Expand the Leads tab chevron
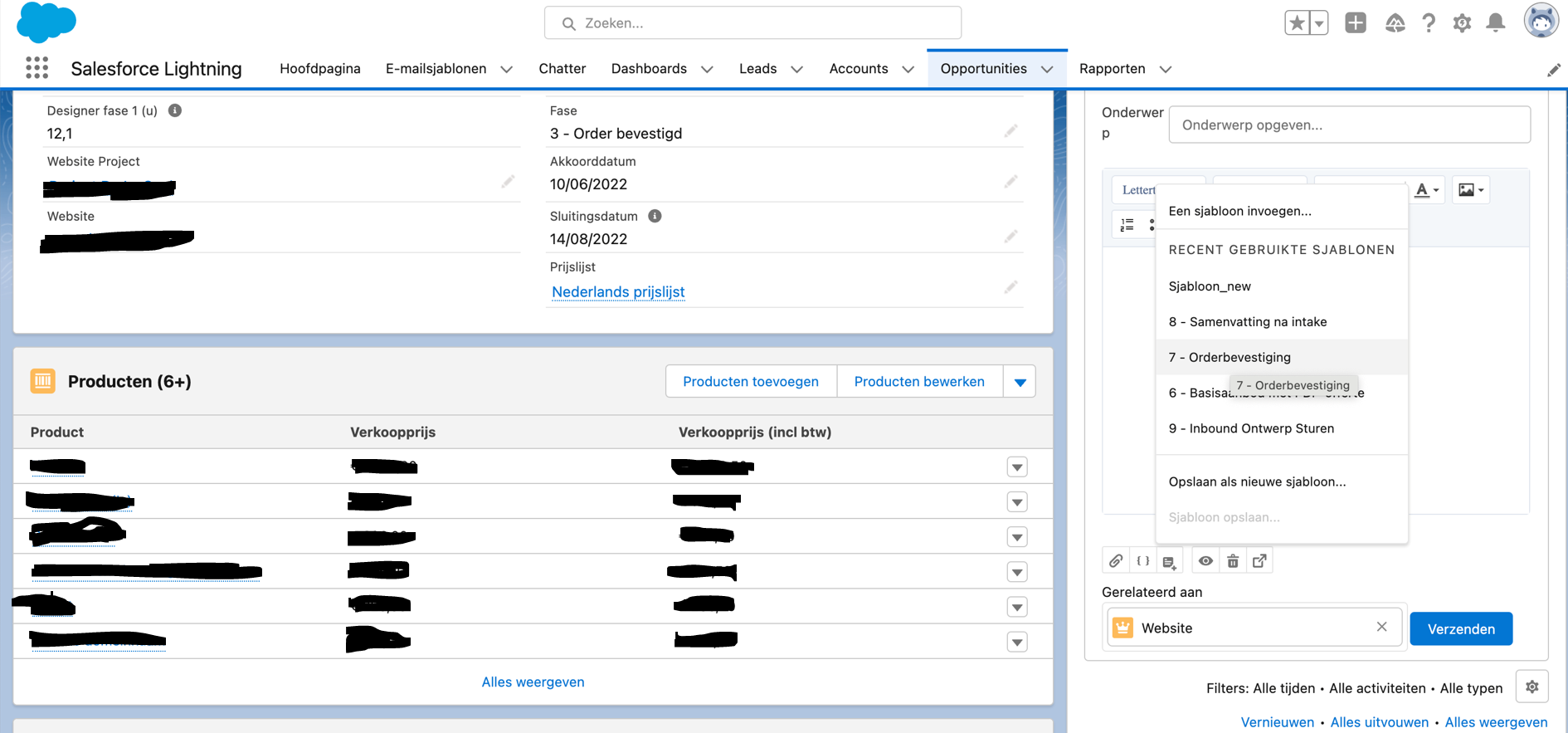1568x733 pixels. point(796,70)
